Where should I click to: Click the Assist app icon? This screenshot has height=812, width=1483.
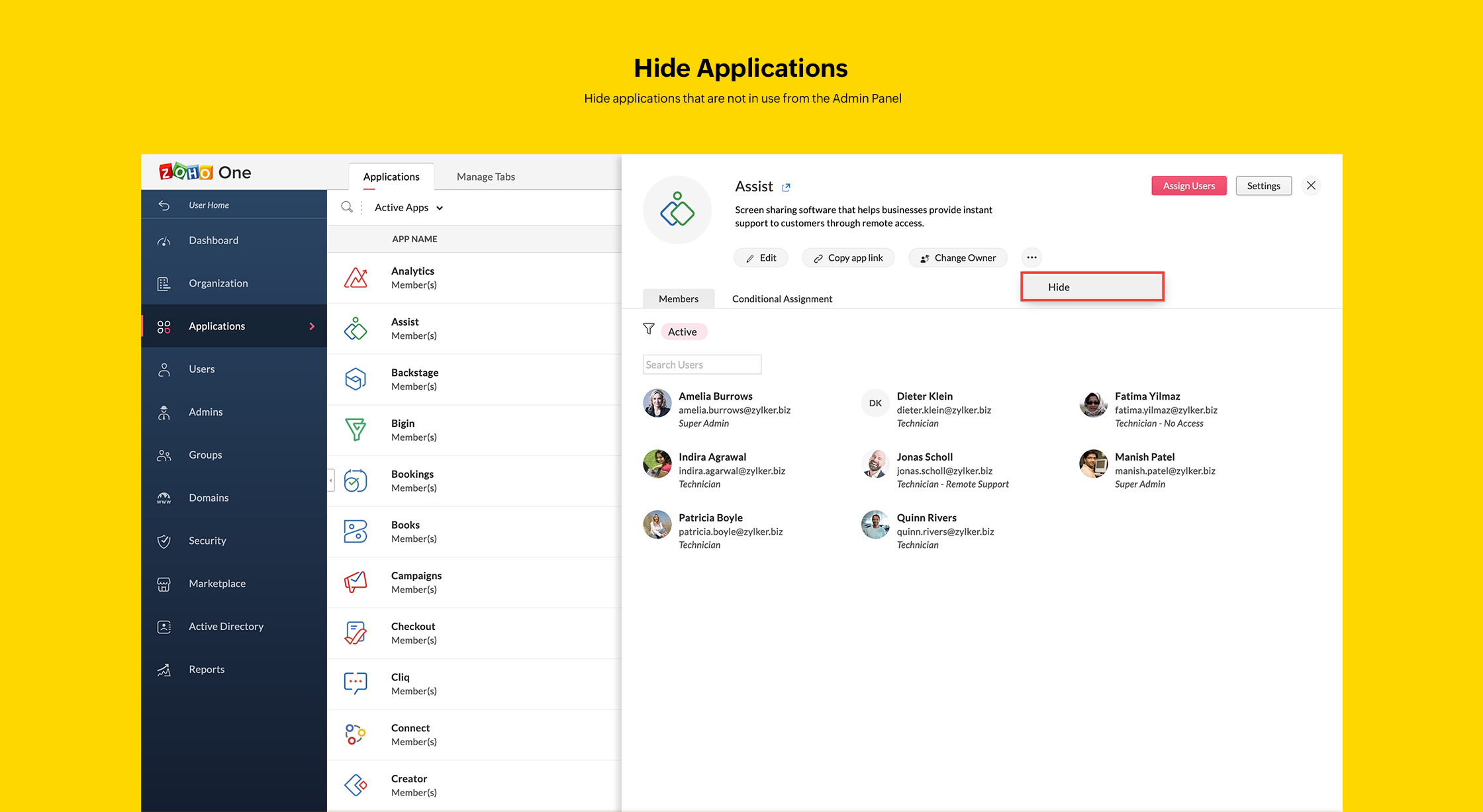pyautogui.click(x=356, y=328)
